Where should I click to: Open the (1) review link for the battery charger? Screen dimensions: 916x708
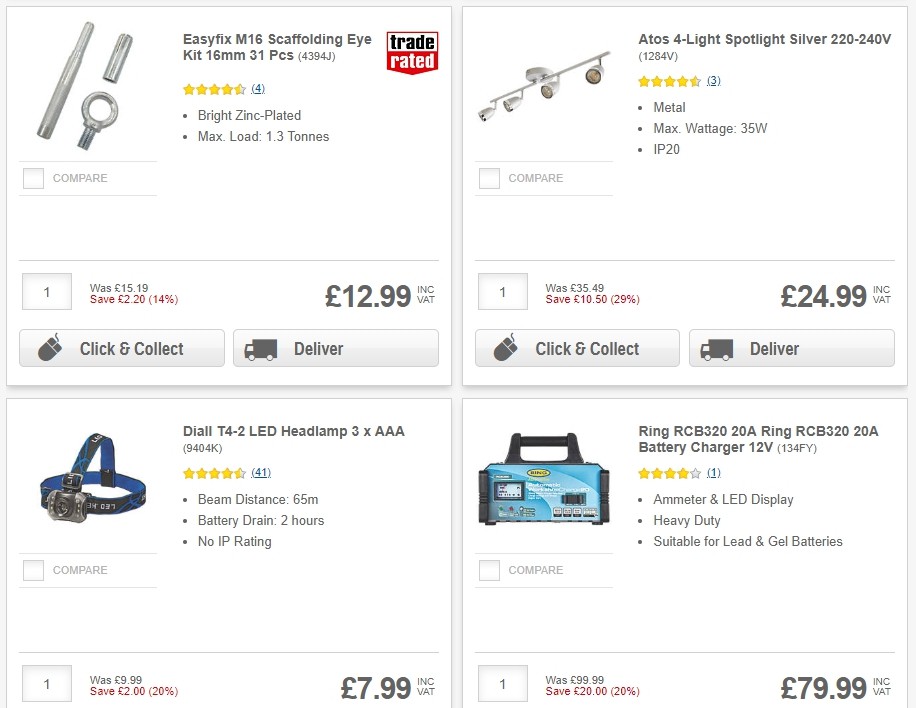pyautogui.click(x=714, y=473)
